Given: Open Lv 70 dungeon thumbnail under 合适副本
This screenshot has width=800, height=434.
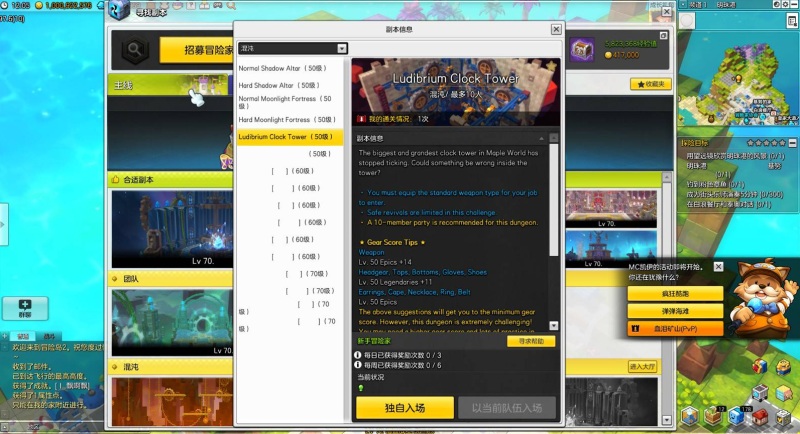Looking at the screenshot, I should coord(172,229).
